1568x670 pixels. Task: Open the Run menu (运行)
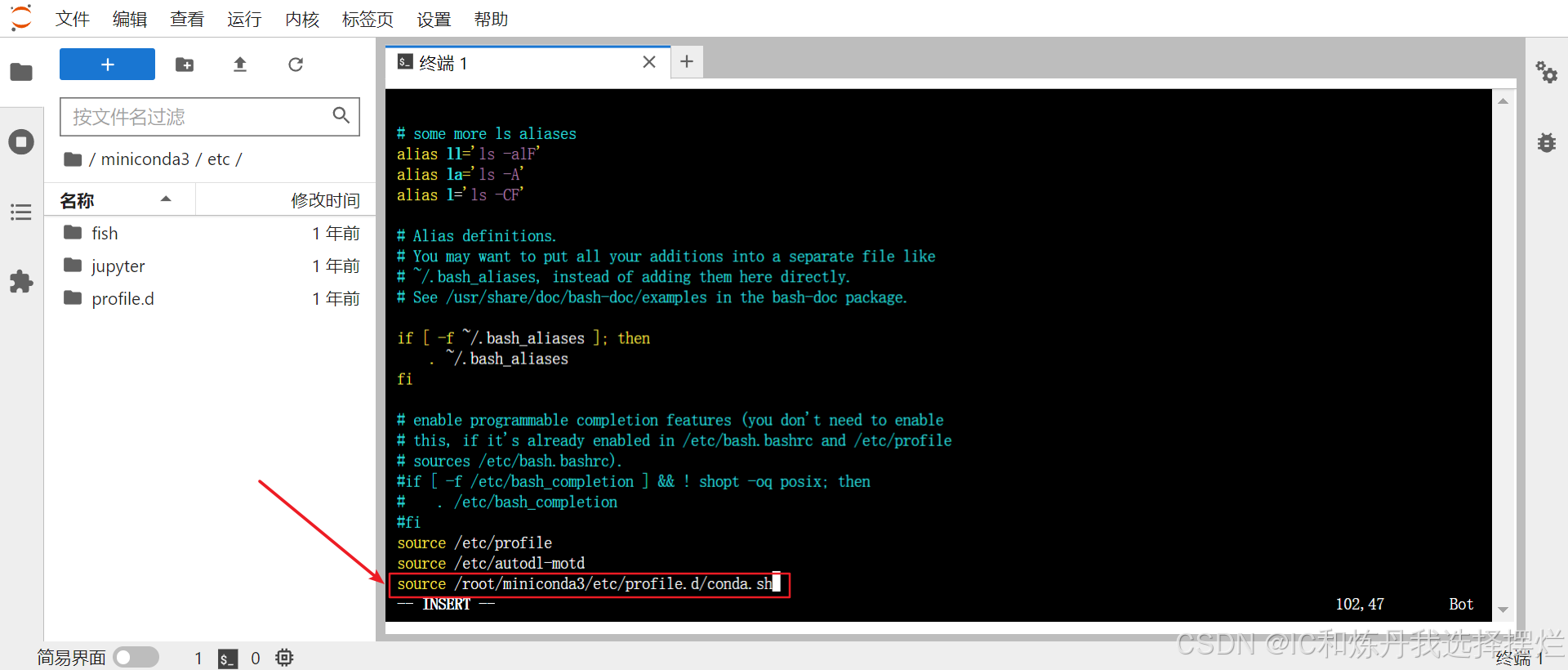tap(244, 19)
